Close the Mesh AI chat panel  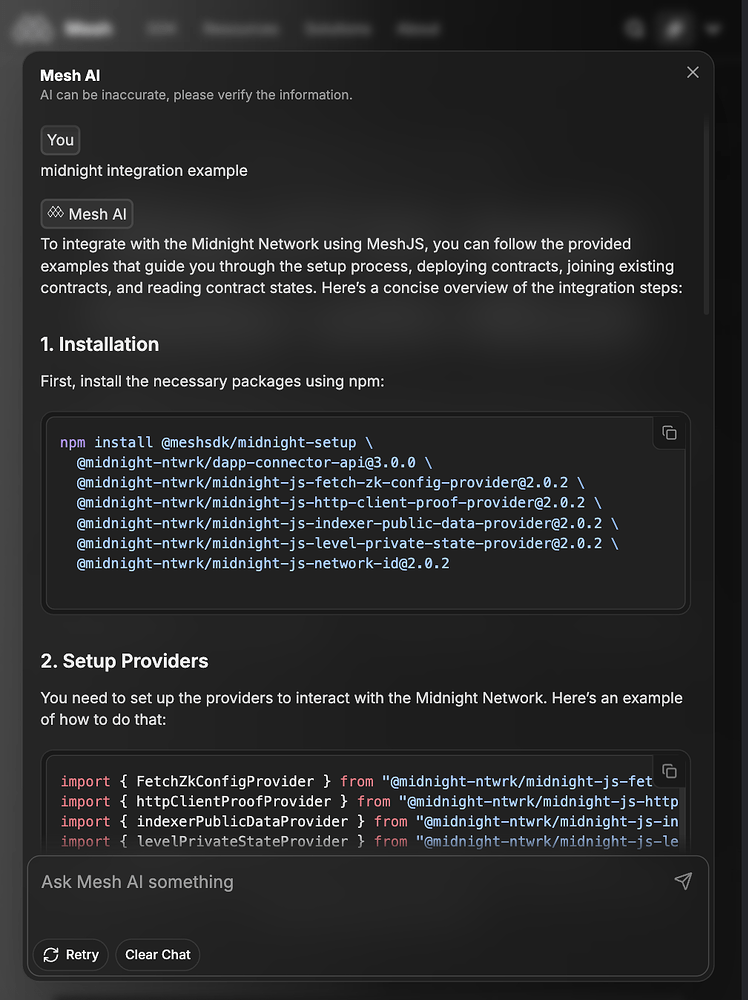[x=693, y=73]
